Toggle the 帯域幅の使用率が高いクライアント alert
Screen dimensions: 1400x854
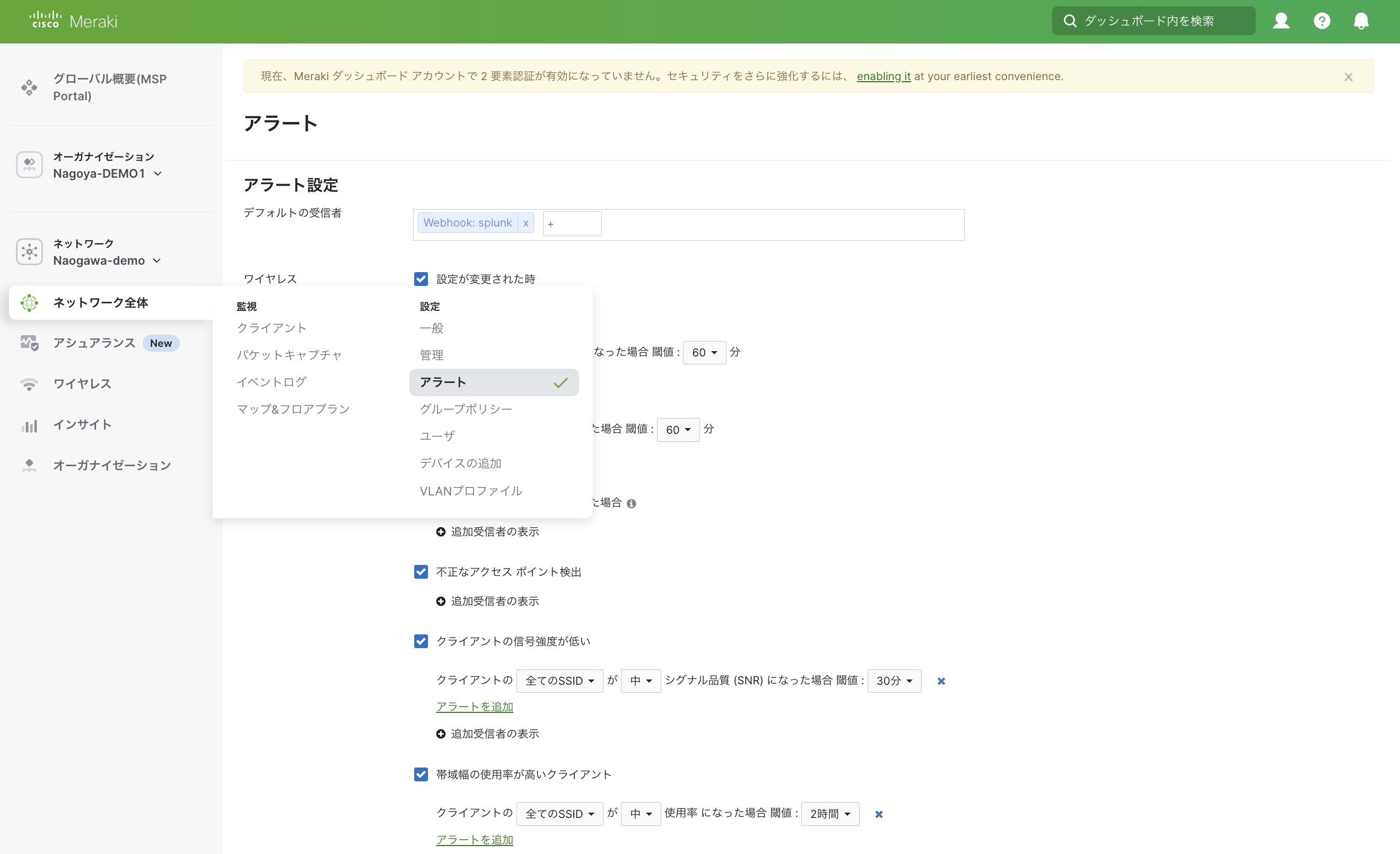(x=421, y=774)
